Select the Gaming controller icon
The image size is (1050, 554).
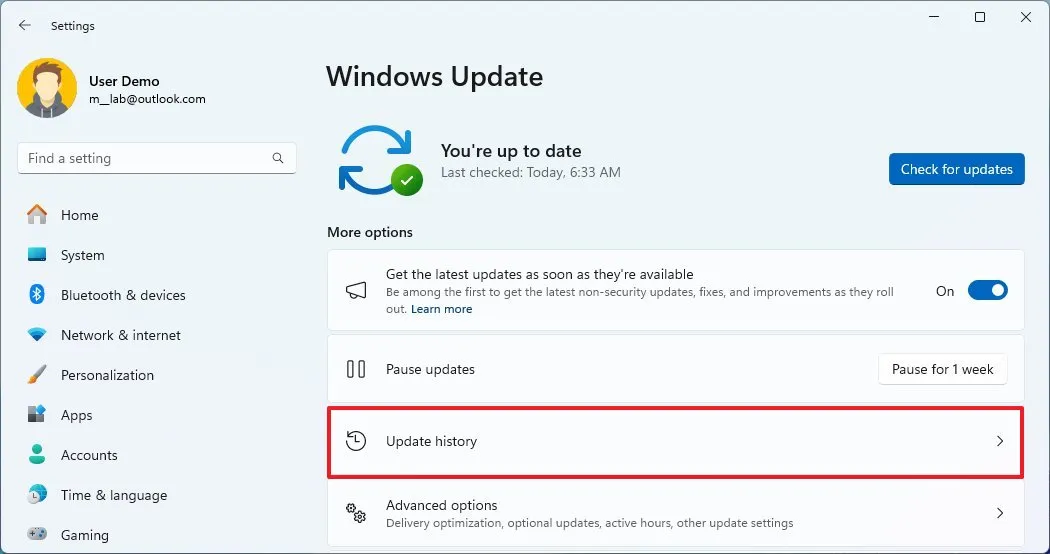click(x=37, y=534)
